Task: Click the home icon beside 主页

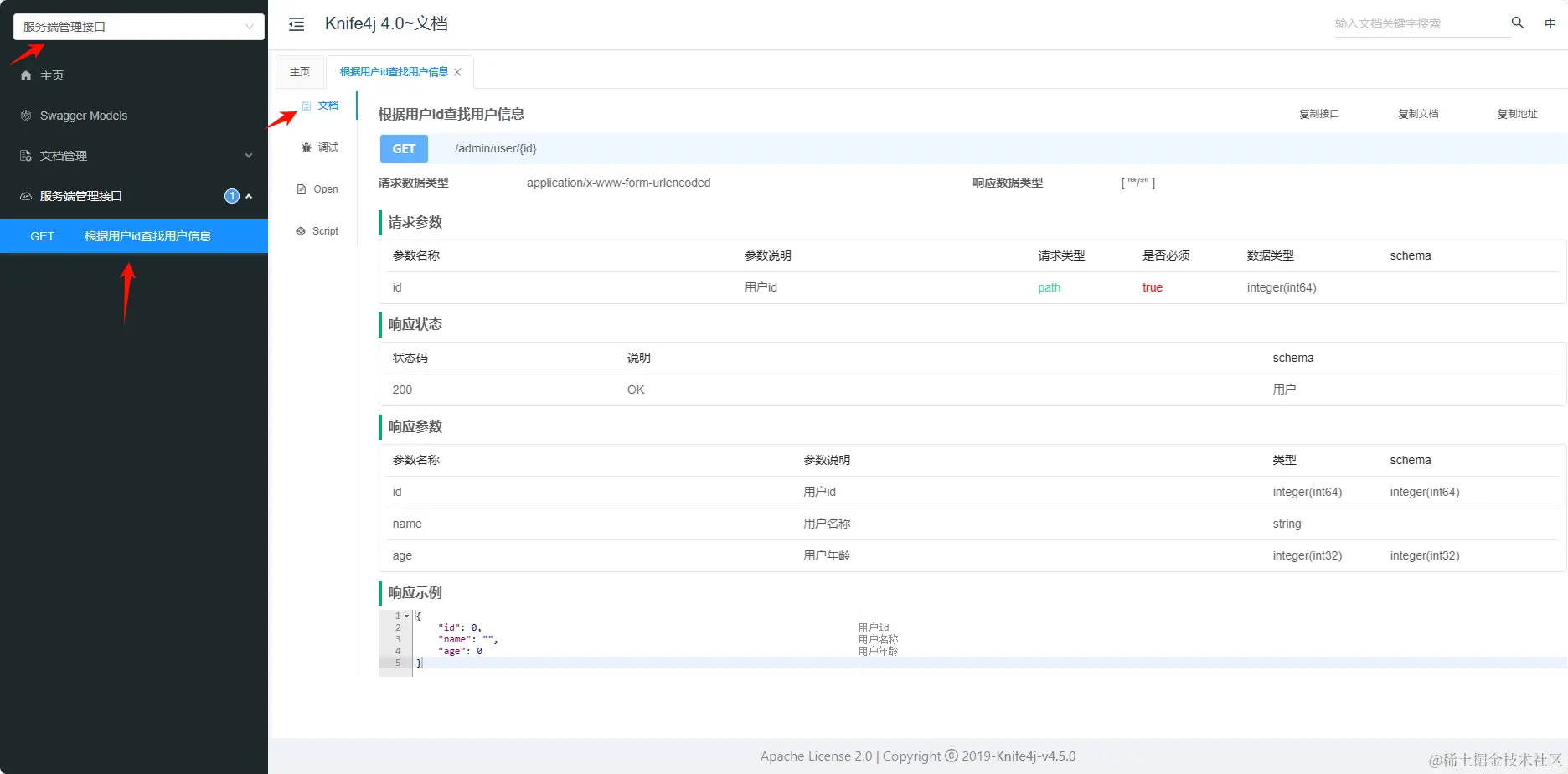Action: tap(26, 75)
